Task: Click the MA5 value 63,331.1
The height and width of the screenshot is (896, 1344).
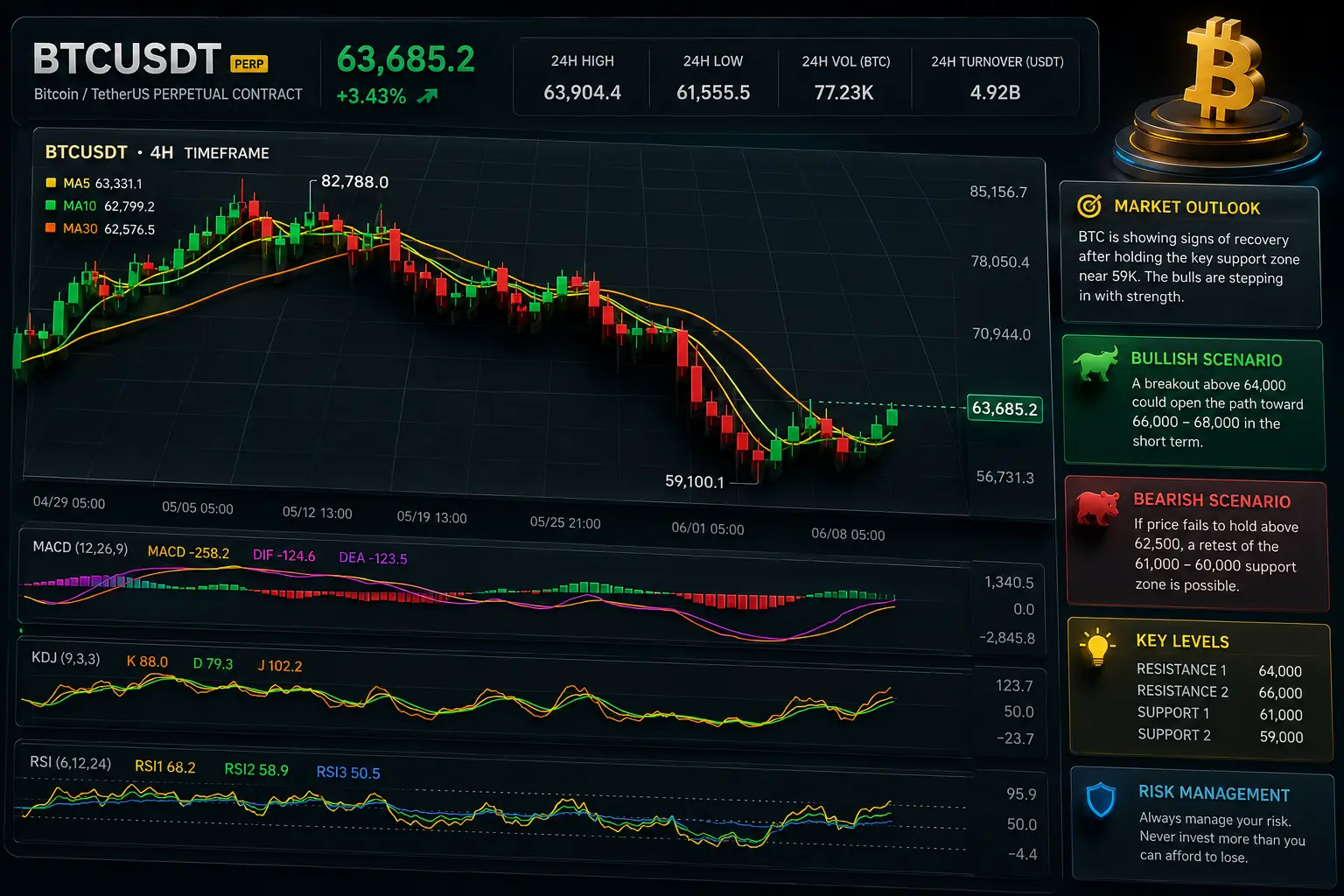Action: coord(119,184)
